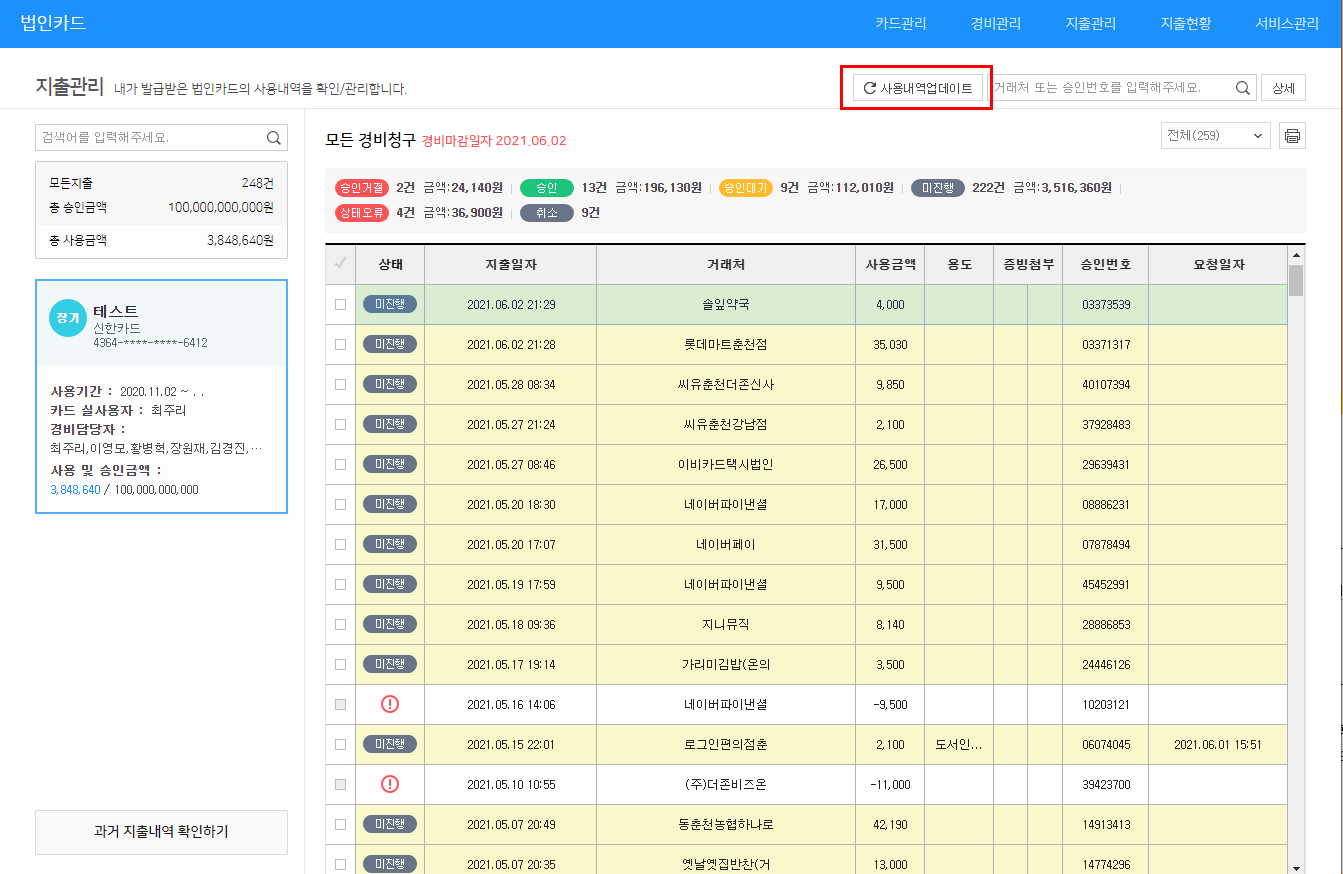Sort the table by the 지출일자 column header
The width and height of the screenshot is (1343, 874).
[x=510, y=265]
